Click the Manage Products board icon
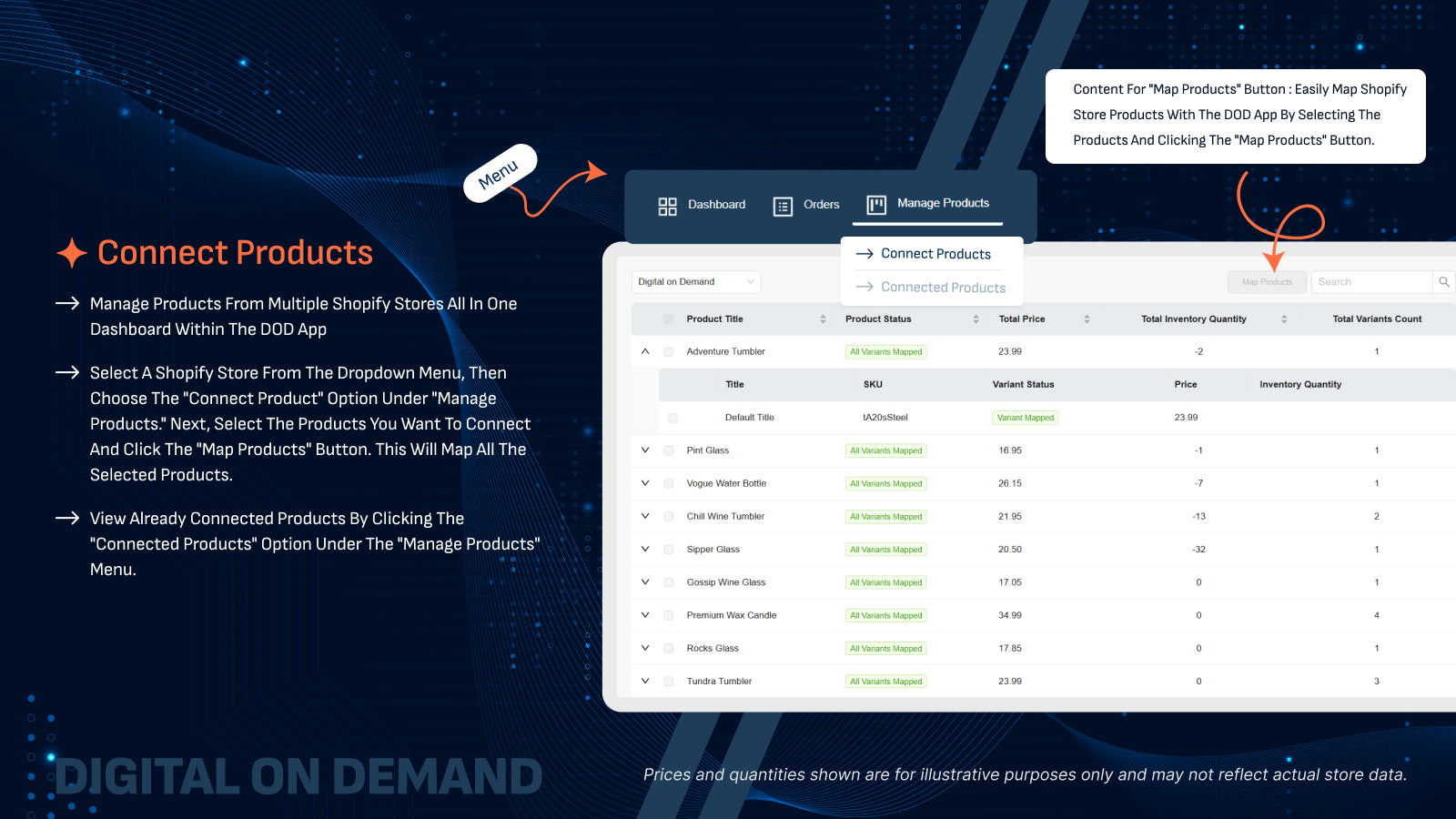1456x819 pixels. (x=876, y=205)
